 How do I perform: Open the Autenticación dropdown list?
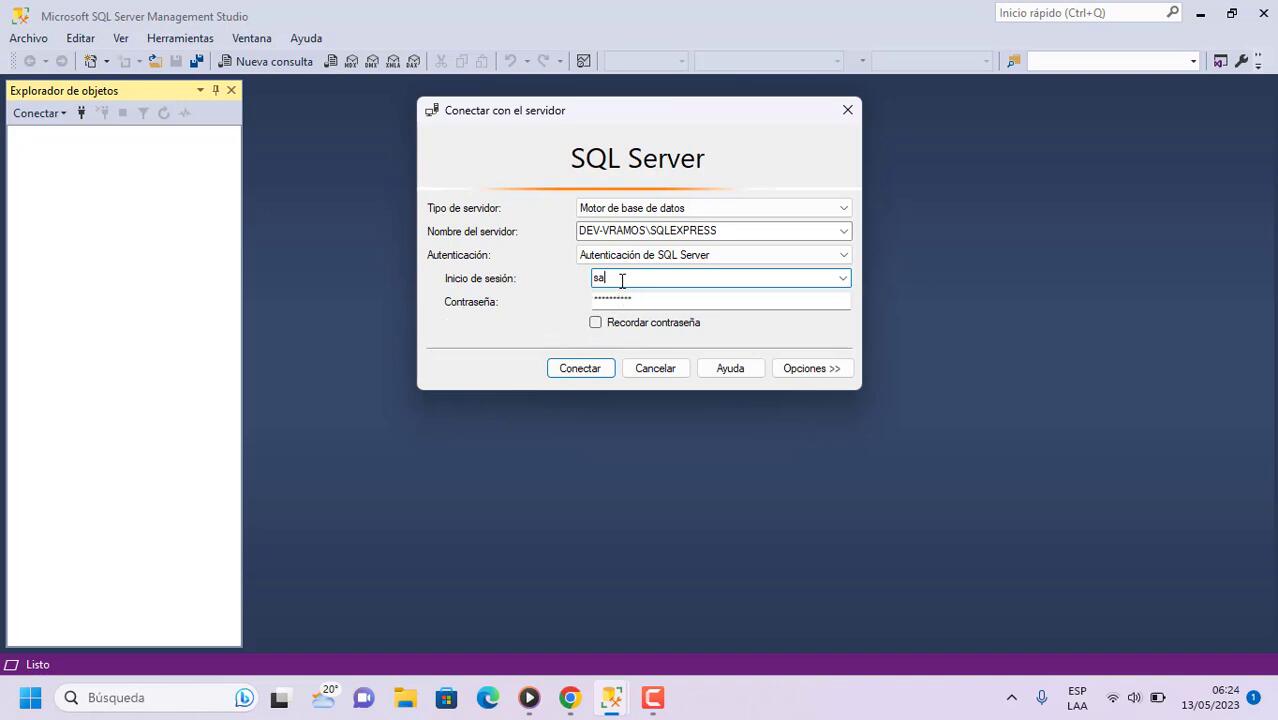(843, 255)
